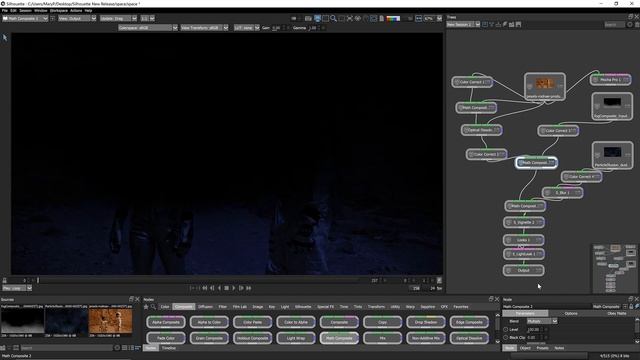Add an Edge Composite node
Viewport: 640px width, 360px height.
[469, 322]
